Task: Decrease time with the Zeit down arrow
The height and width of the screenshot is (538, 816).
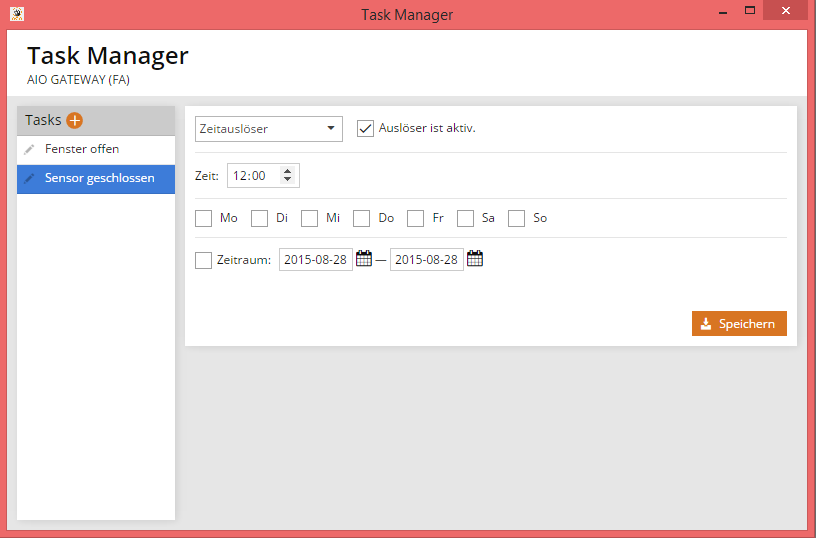Action: tap(288, 180)
